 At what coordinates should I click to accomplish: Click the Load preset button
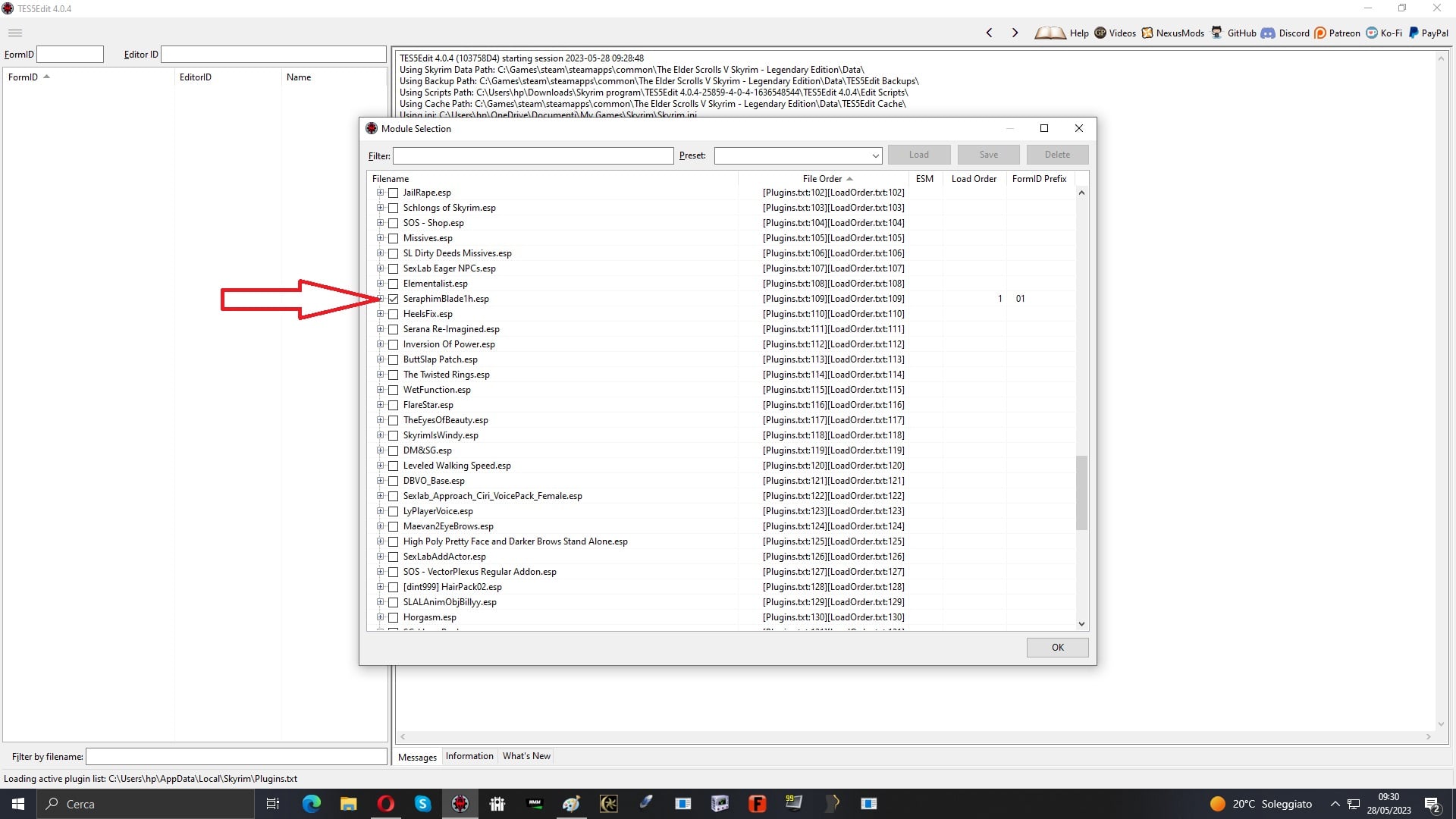coord(918,155)
